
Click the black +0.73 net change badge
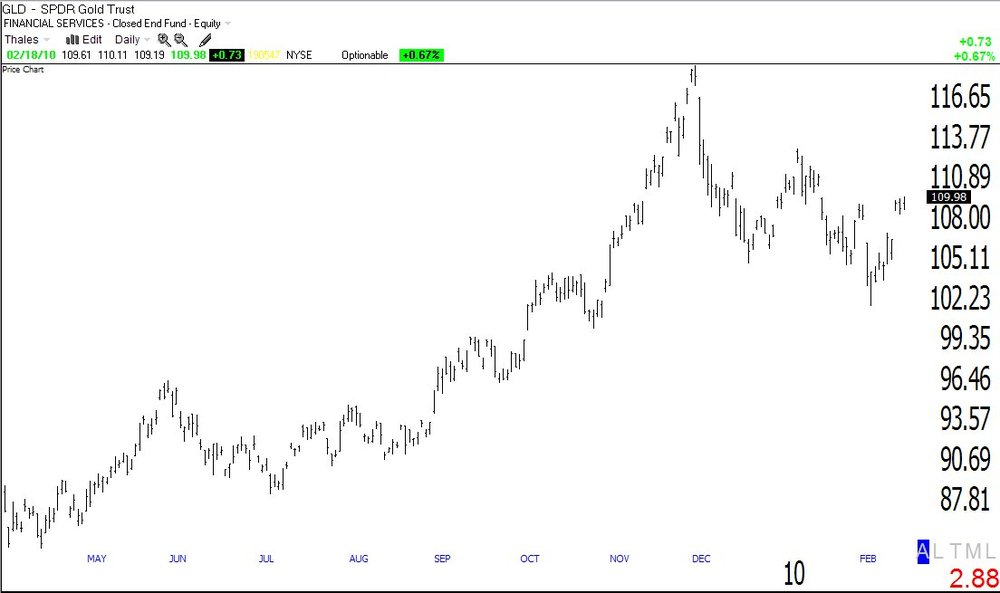point(226,55)
